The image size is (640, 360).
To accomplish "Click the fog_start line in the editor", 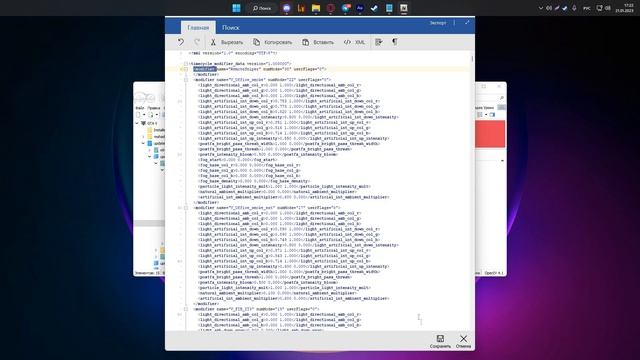I will tap(238, 160).
